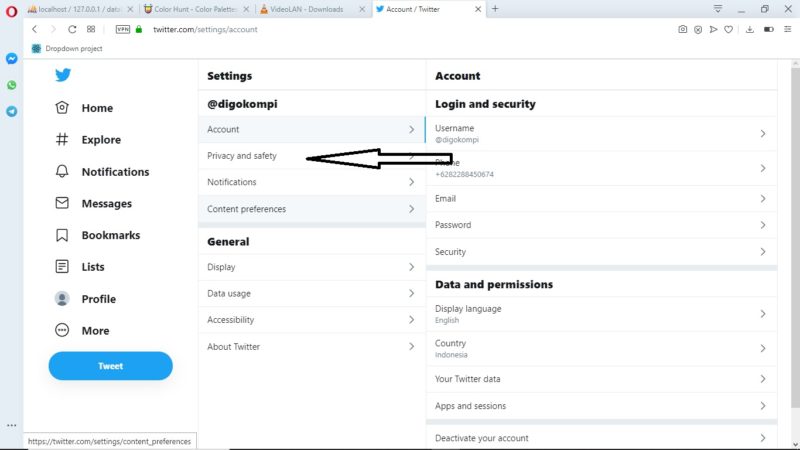Viewport: 800px width, 450px height.
Task: Select Notifications in Settings list
Action: click(312, 182)
